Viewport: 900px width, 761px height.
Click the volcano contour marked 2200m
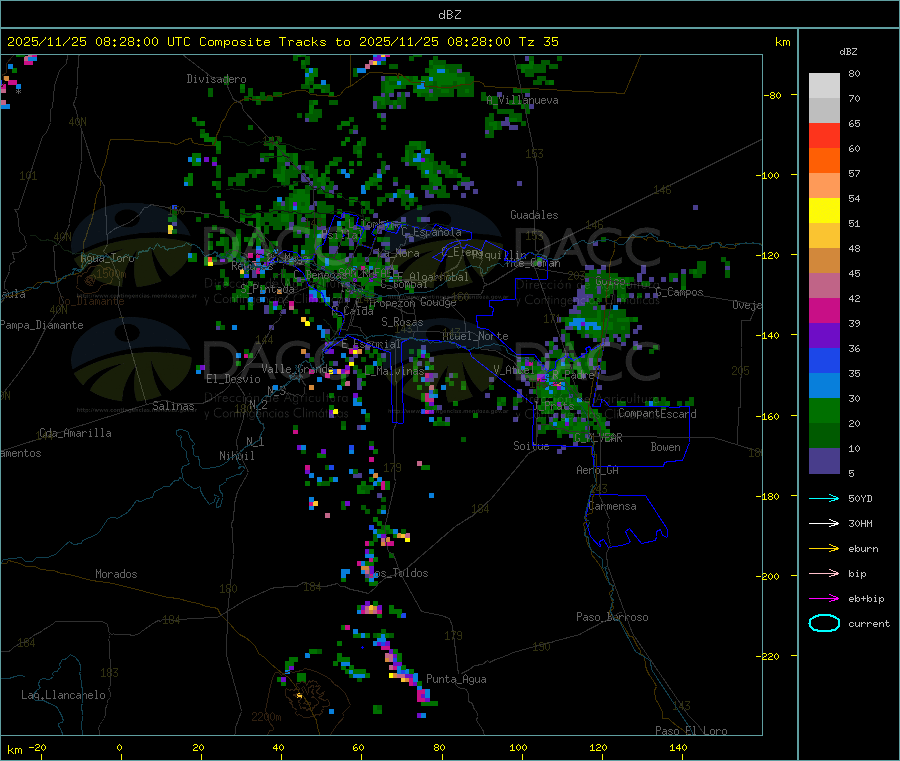tap(310, 696)
